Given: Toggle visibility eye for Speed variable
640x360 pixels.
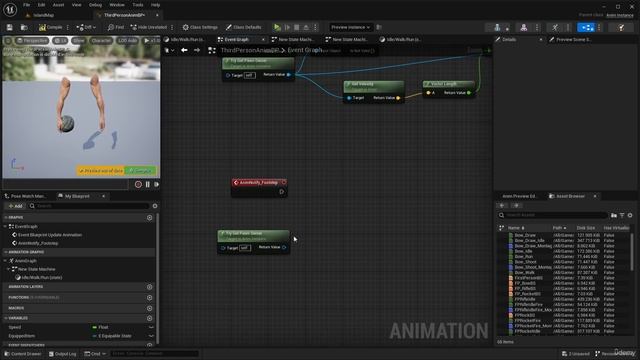Looking at the screenshot, I should [x=151, y=327].
